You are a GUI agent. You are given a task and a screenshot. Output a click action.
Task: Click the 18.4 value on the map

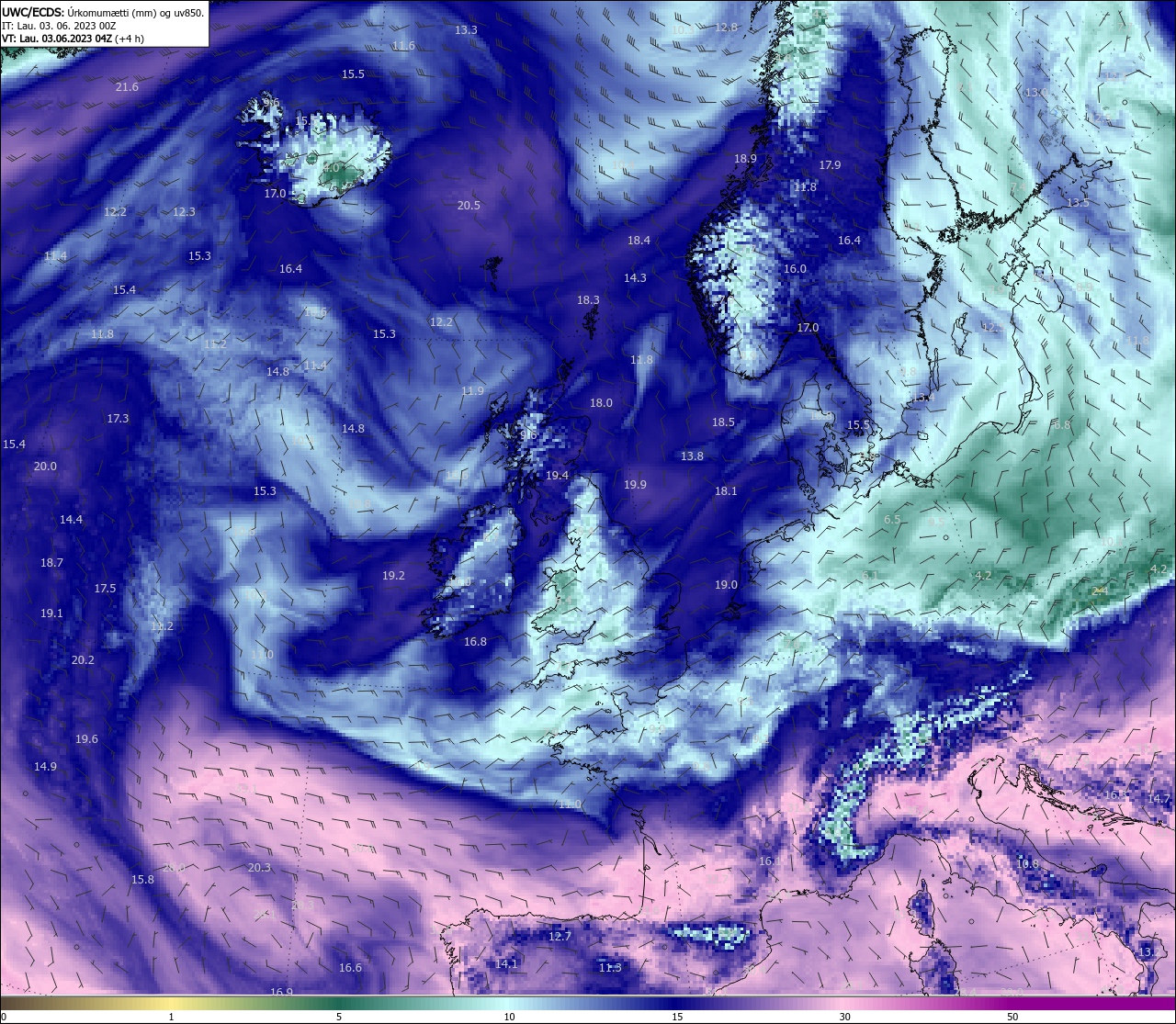click(x=639, y=241)
